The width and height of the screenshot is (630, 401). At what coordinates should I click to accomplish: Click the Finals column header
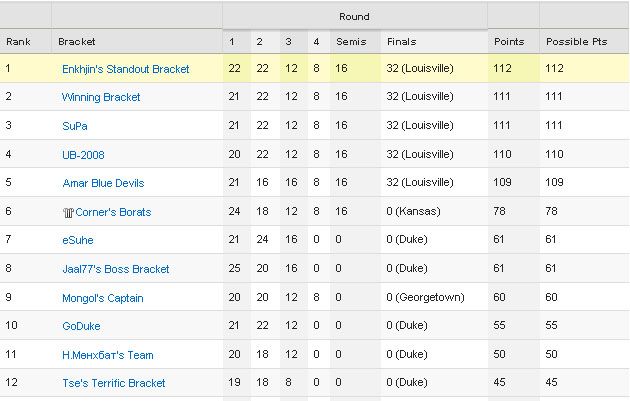[400, 42]
